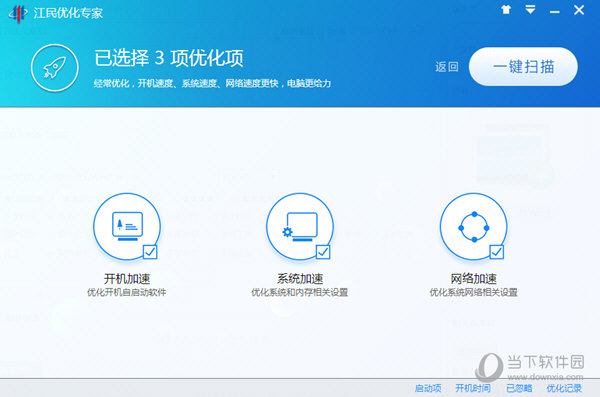Go back via the 返回 link
Screen dimensions: 600x397
[447, 67]
